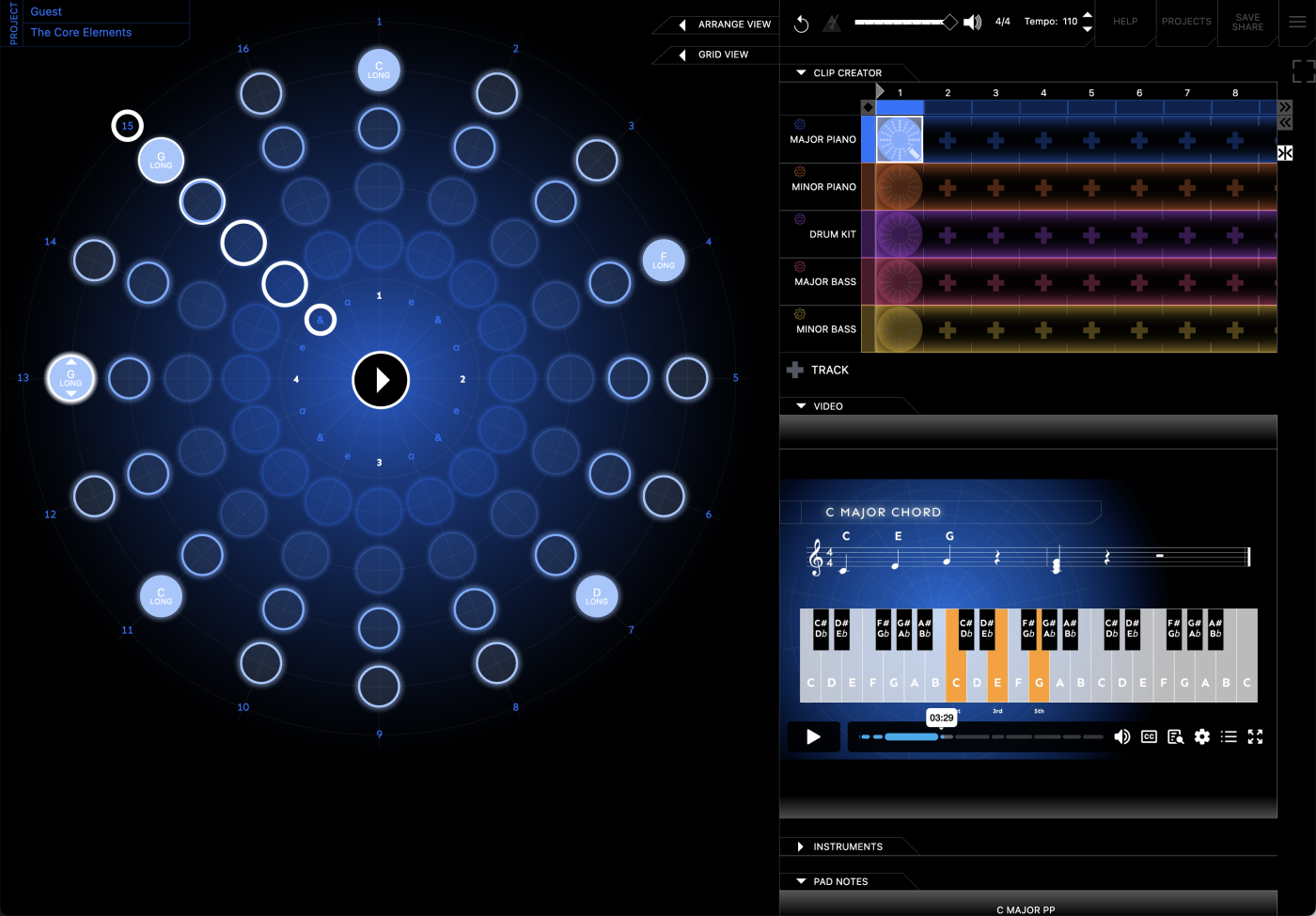The width and height of the screenshot is (1316, 916).
Task: Expand the INSTRUMENTS panel
Action: click(x=801, y=846)
